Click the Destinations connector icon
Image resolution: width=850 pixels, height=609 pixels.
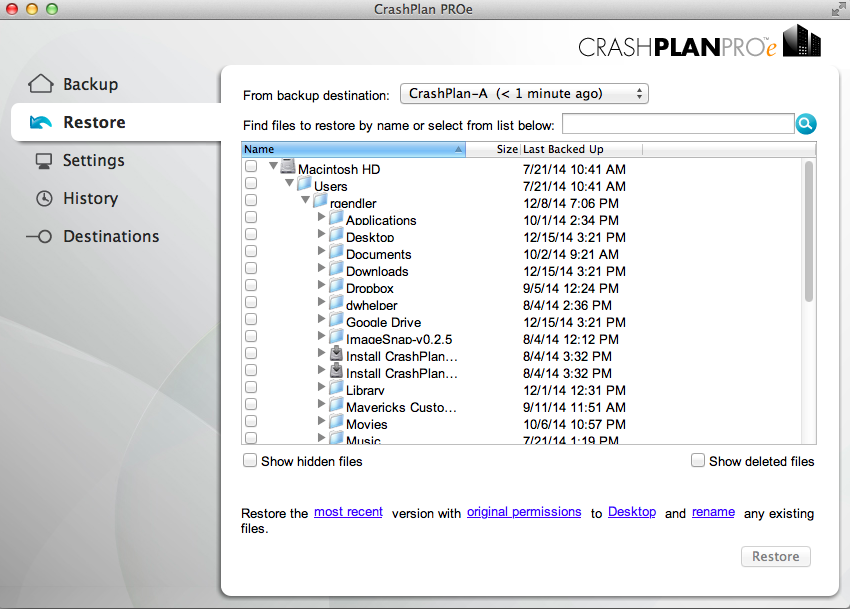point(39,236)
